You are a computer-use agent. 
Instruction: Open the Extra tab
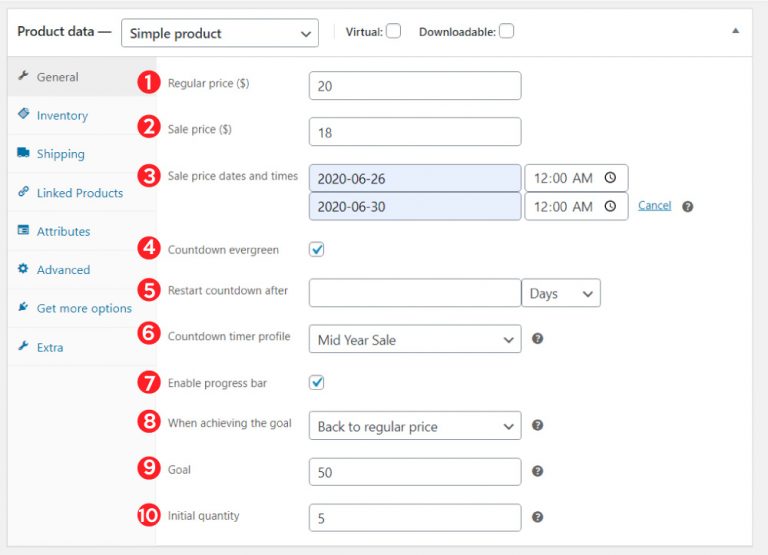pyautogui.click(x=82, y=347)
